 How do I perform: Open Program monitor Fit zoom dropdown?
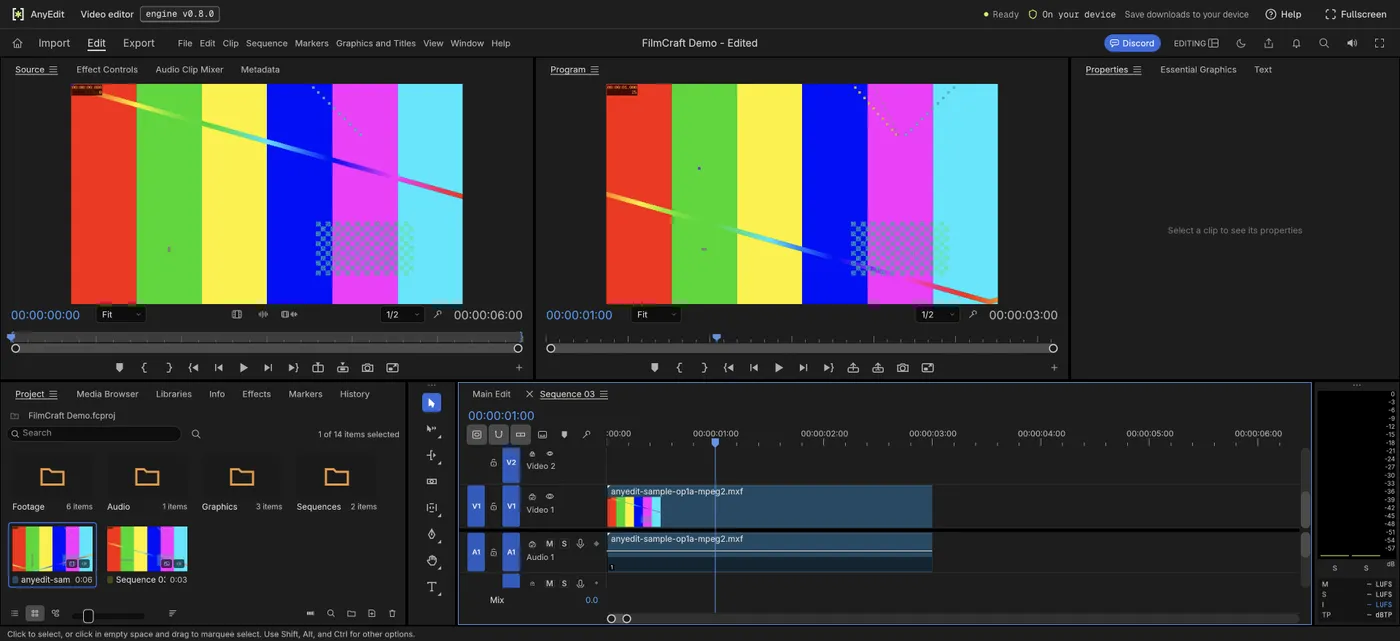pyautogui.click(x=657, y=314)
